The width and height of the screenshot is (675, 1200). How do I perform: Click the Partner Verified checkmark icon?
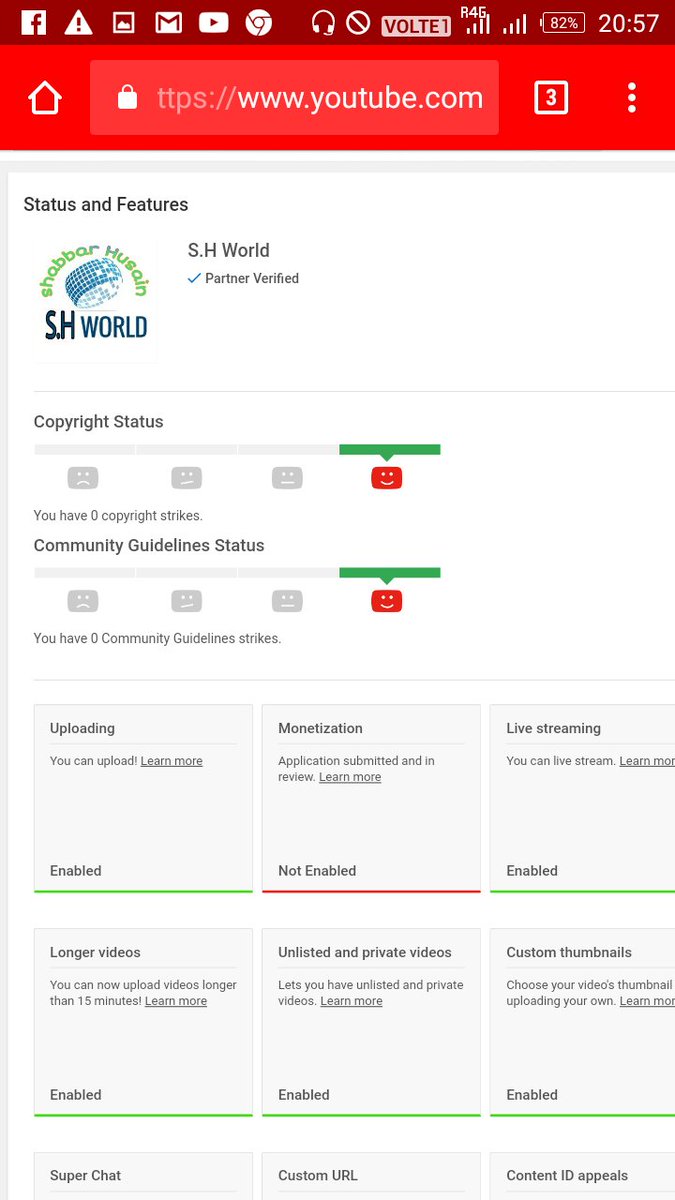click(x=194, y=278)
